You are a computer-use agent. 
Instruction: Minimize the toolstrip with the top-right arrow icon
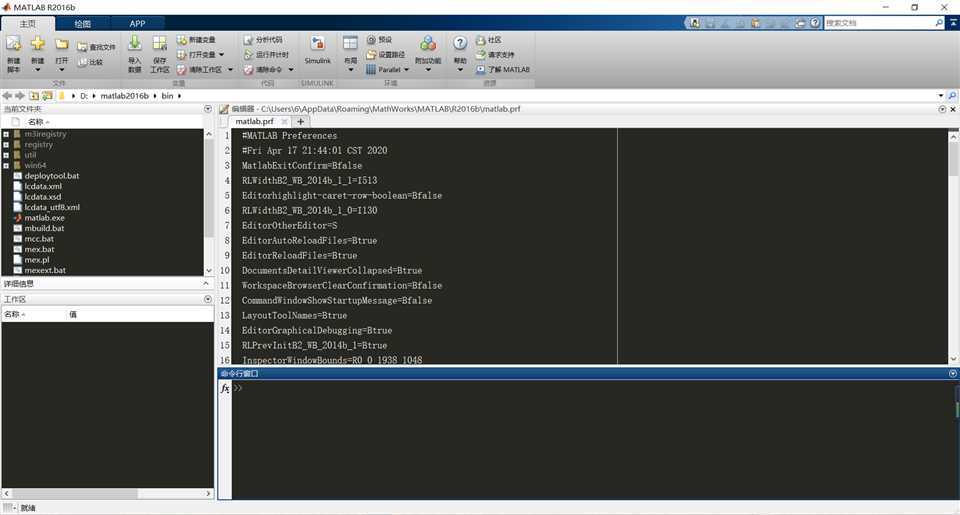coord(953,23)
